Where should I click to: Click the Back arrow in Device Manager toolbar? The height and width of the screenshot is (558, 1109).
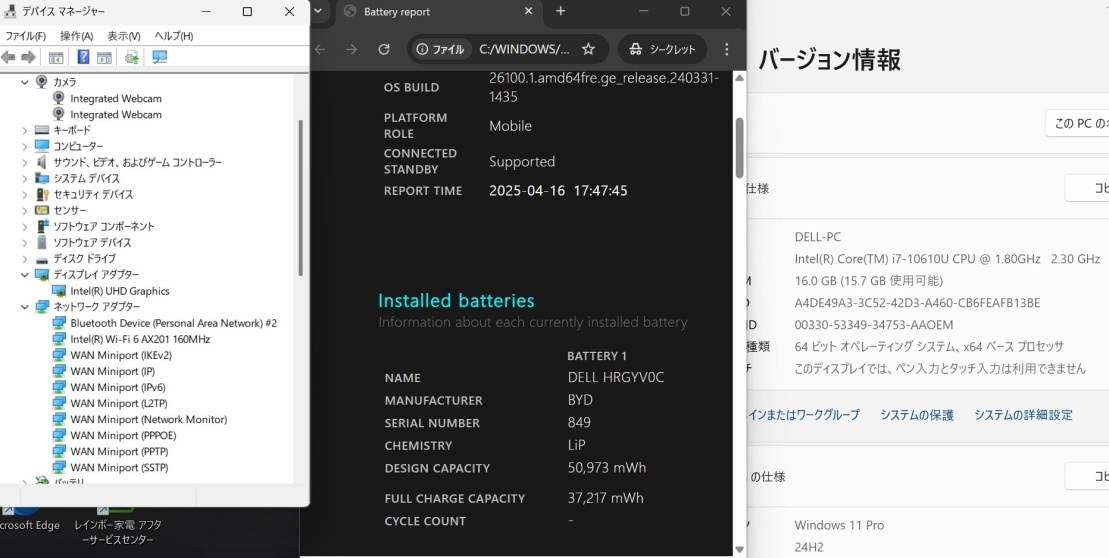(x=8, y=57)
